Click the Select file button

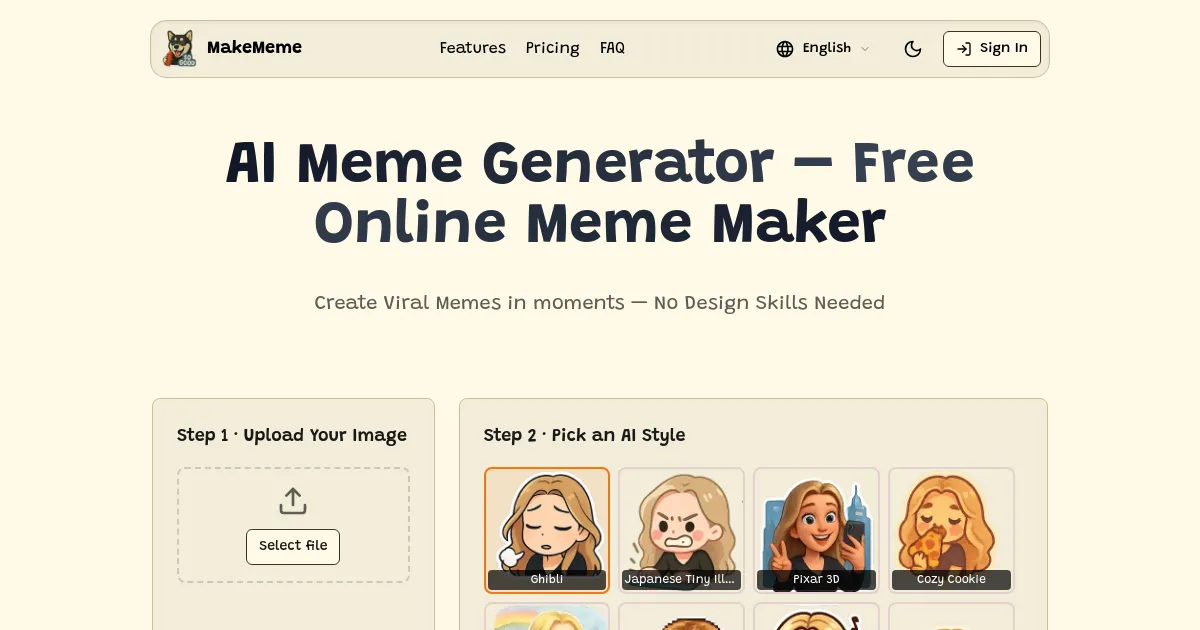tap(293, 546)
